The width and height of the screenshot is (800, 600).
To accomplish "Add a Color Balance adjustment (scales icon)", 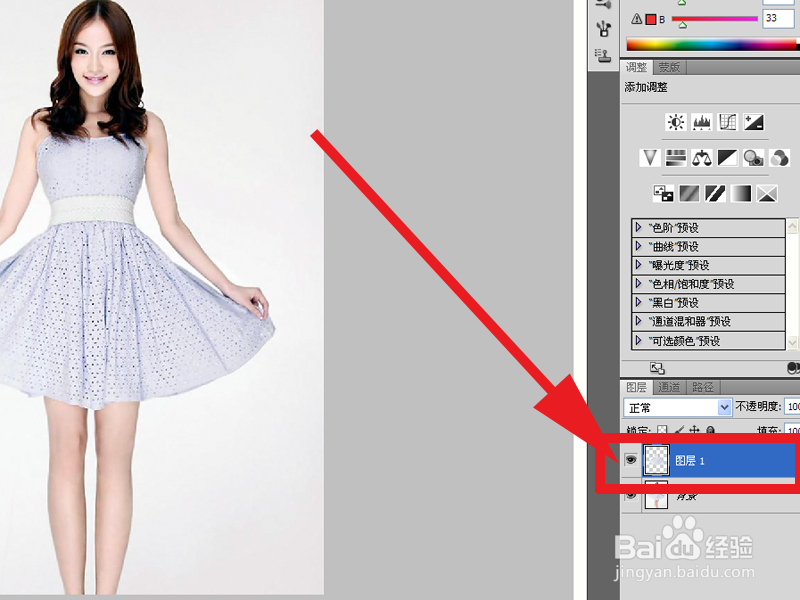I will (x=702, y=158).
